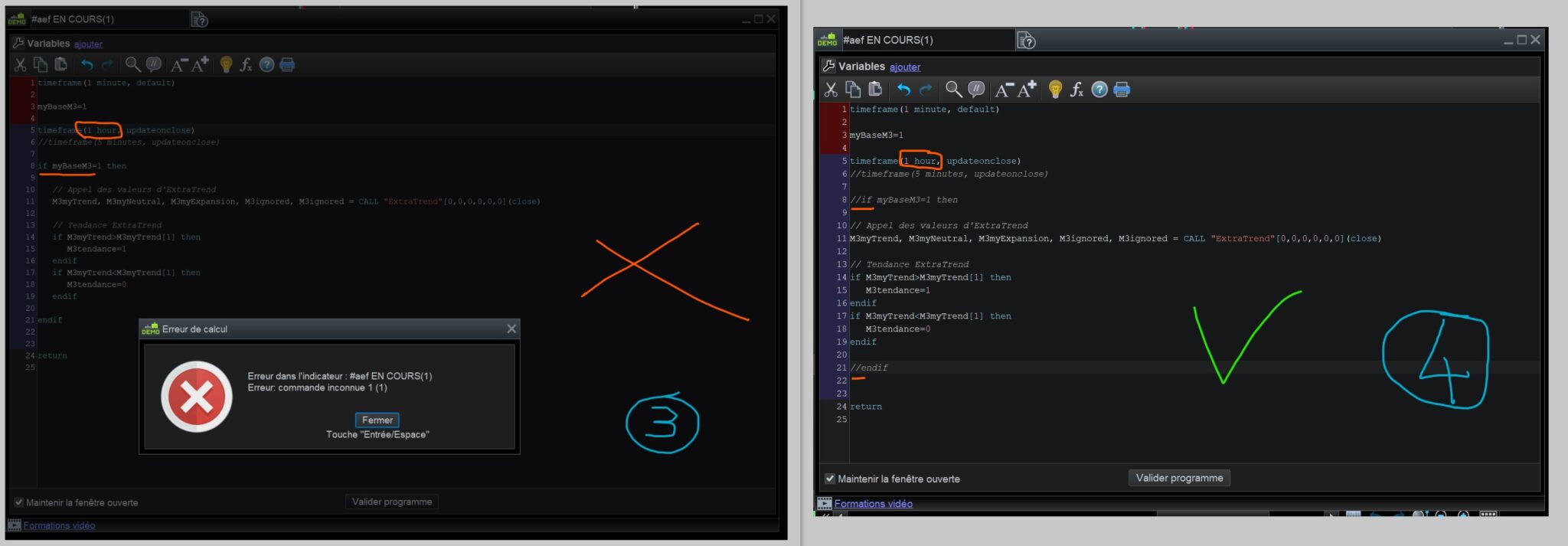1568x546 pixels.
Task: Click help document icon in left window title bar
Action: (199, 19)
